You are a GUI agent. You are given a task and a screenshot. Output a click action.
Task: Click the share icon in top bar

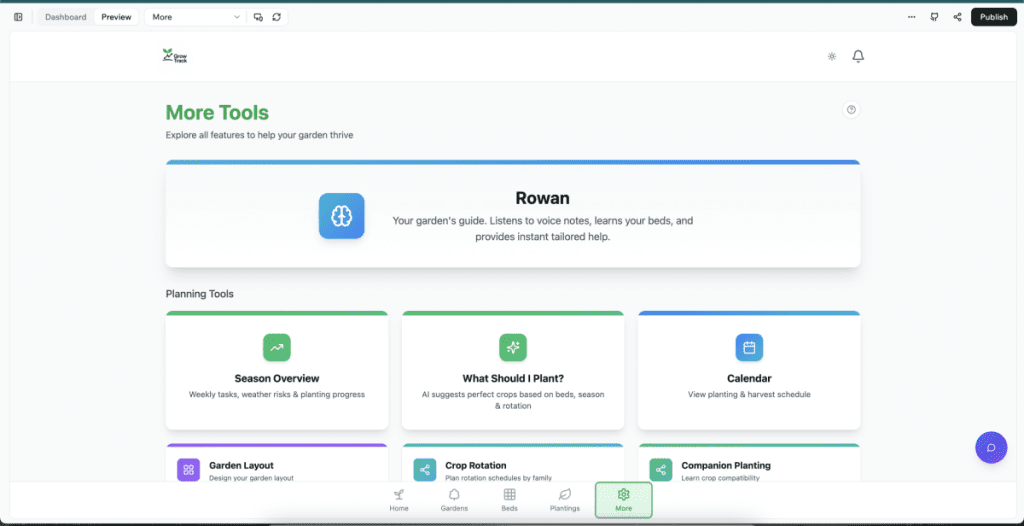click(957, 17)
